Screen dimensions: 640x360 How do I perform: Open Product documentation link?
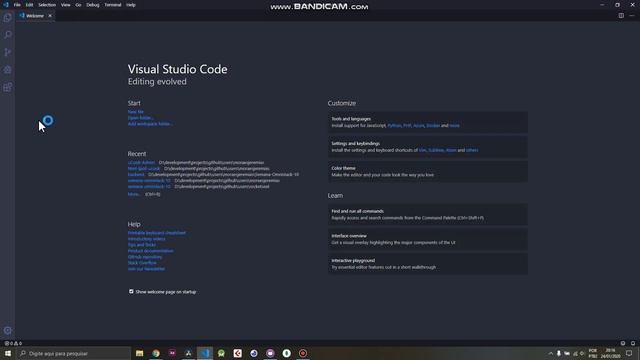[151, 251]
